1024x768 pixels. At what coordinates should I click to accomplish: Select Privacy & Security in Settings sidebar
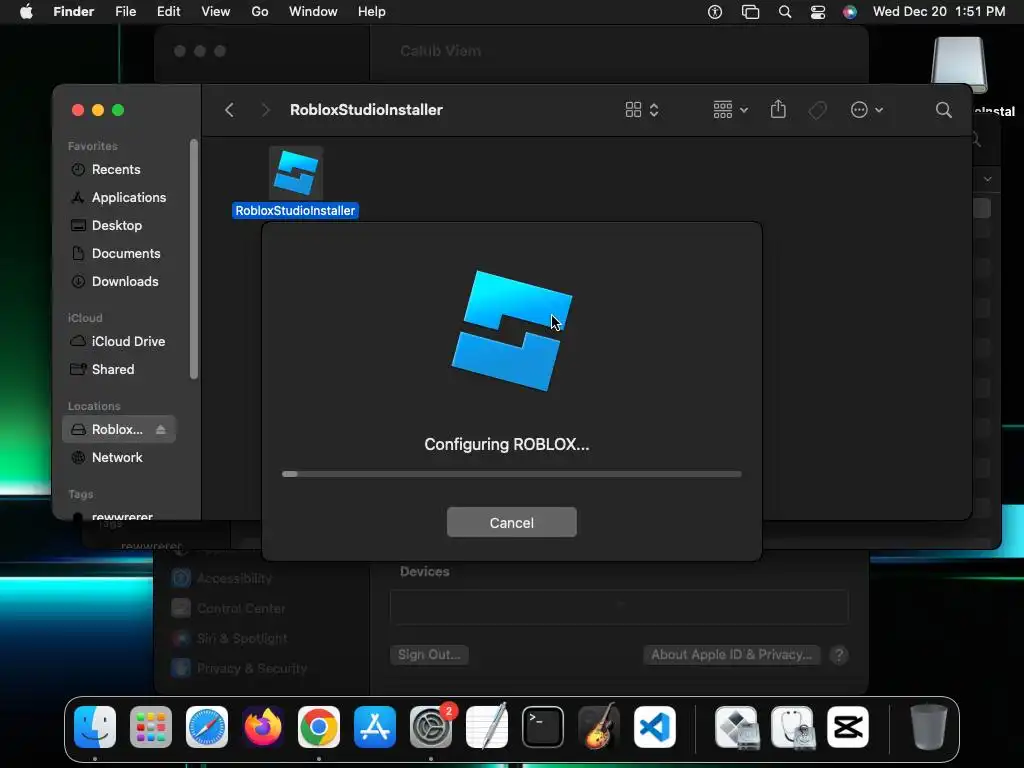click(x=239, y=668)
